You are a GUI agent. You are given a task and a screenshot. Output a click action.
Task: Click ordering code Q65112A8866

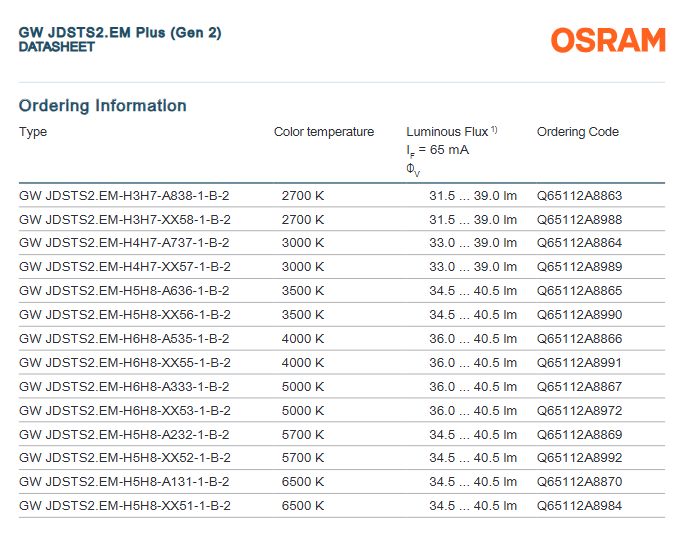[579, 338]
